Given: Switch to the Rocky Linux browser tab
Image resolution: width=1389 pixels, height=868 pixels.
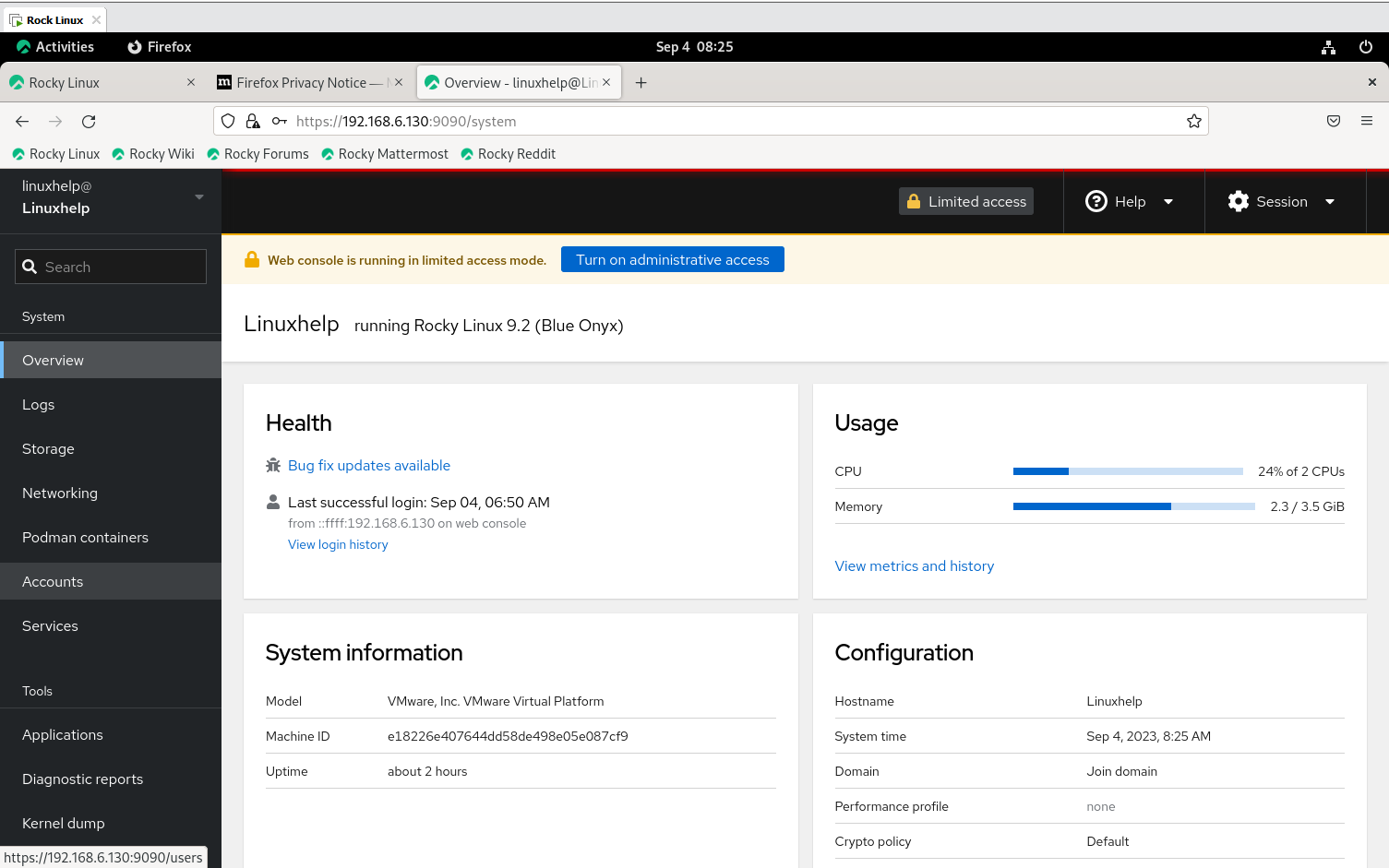Looking at the screenshot, I should click(102, 82).
